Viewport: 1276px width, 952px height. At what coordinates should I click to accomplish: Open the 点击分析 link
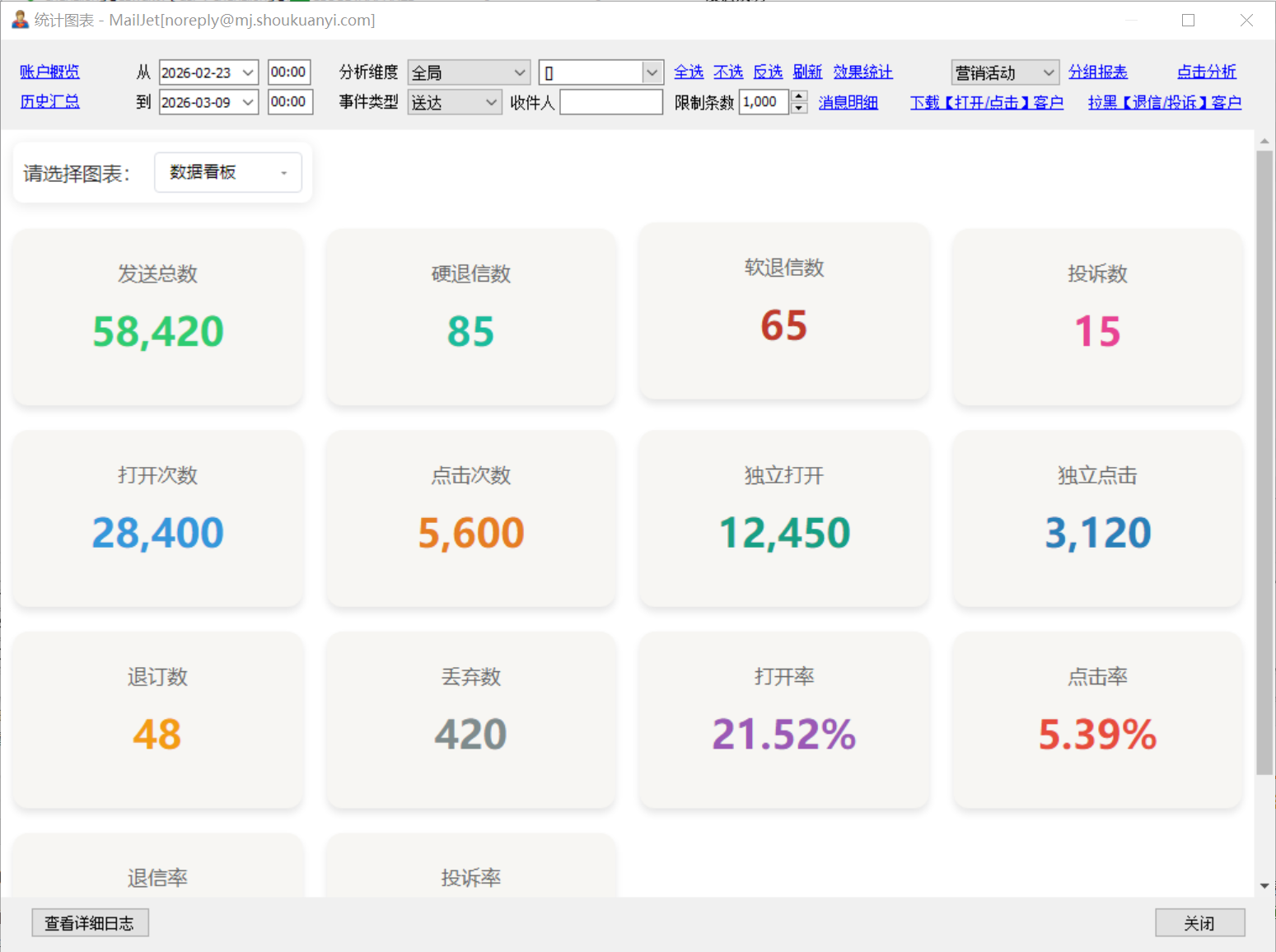pyautogui.click(x=1206, y=72)
